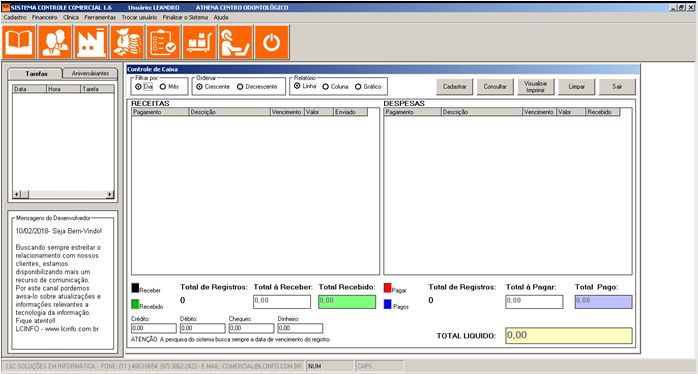The height and width of the screenshot is (374, 698).
Task: Open the person at laptop support icon
Action: [235, 42]
